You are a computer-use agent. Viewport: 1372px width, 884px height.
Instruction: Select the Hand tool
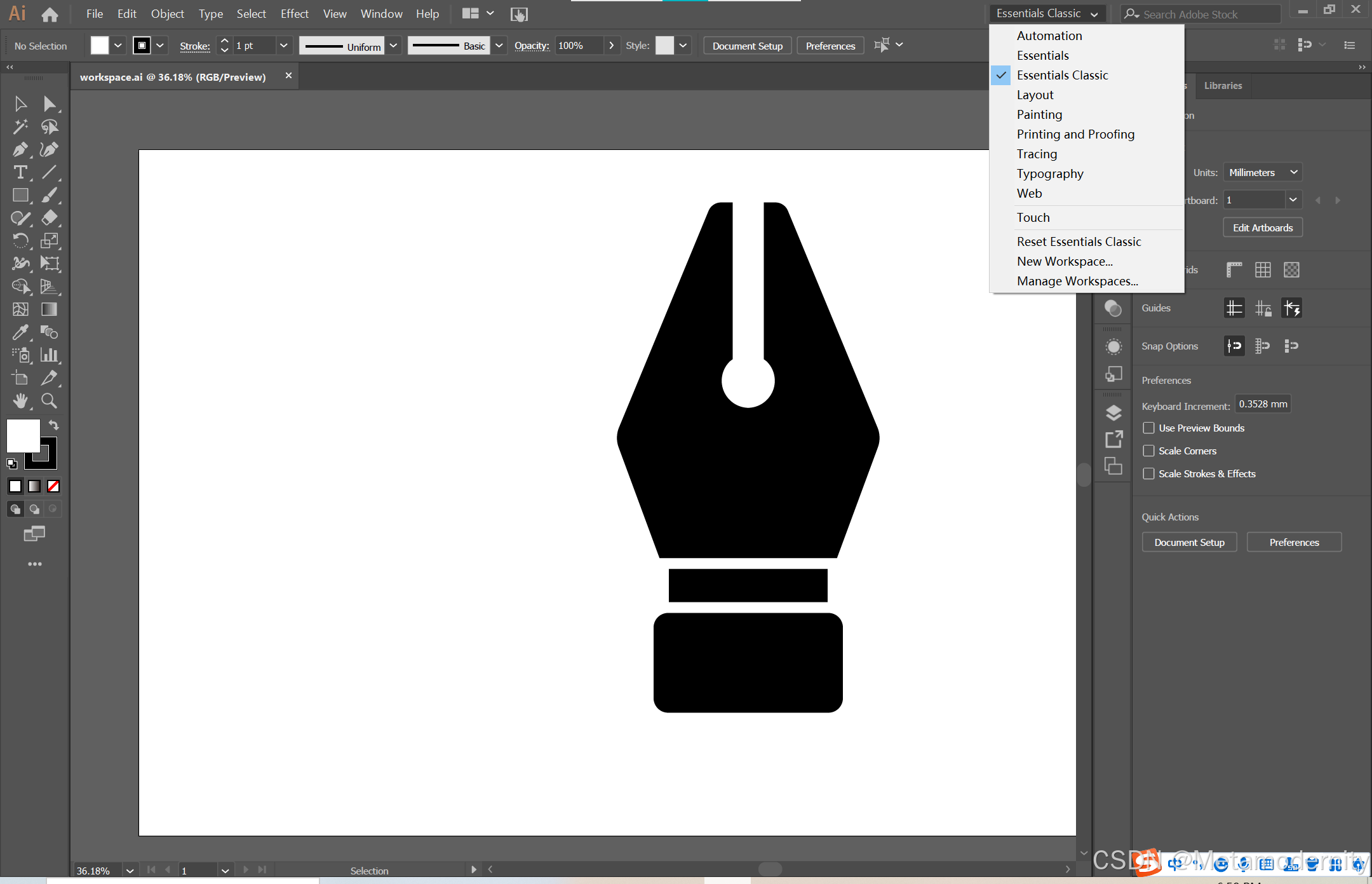(x=20, y=400)
